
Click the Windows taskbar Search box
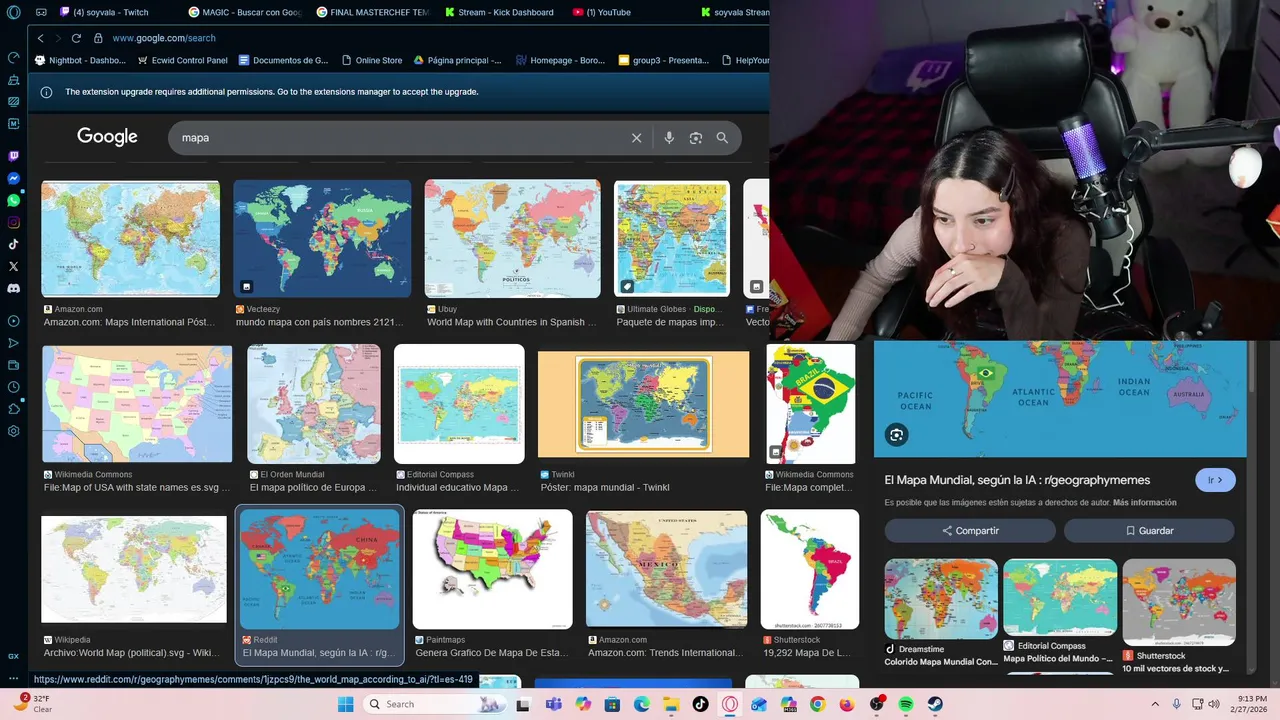coord(435,704)
